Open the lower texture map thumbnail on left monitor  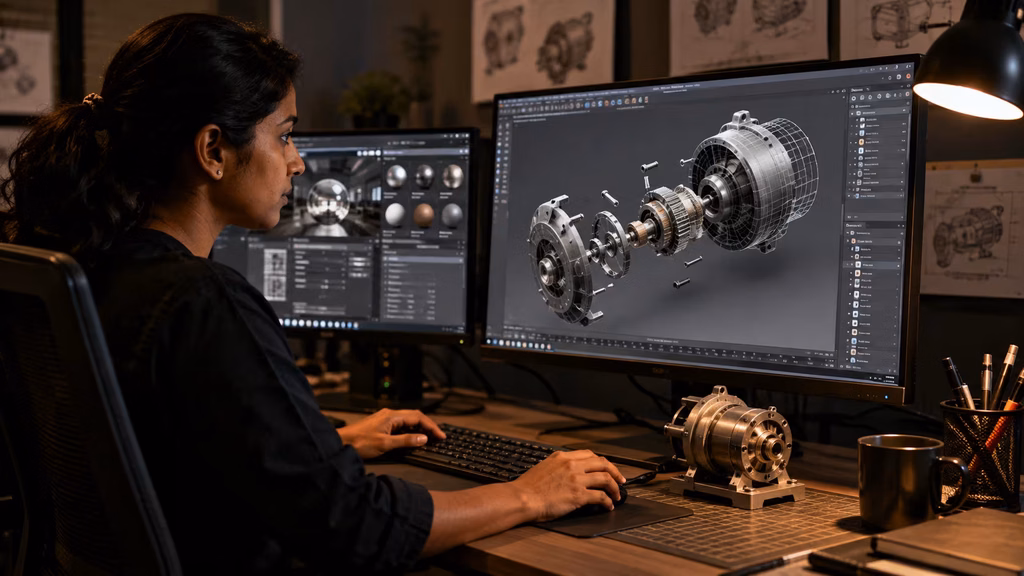pos(275,288)
